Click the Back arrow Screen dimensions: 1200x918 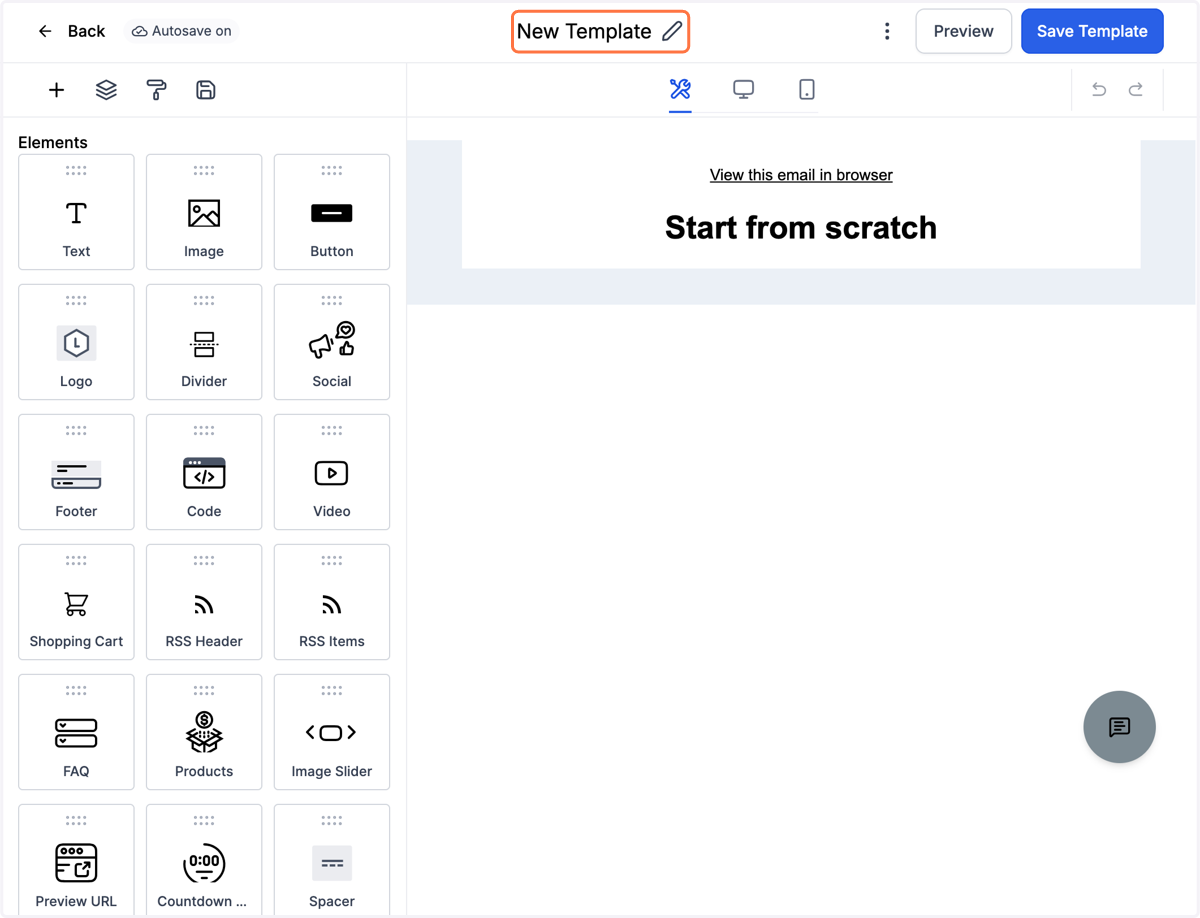(x=45, y=31)
